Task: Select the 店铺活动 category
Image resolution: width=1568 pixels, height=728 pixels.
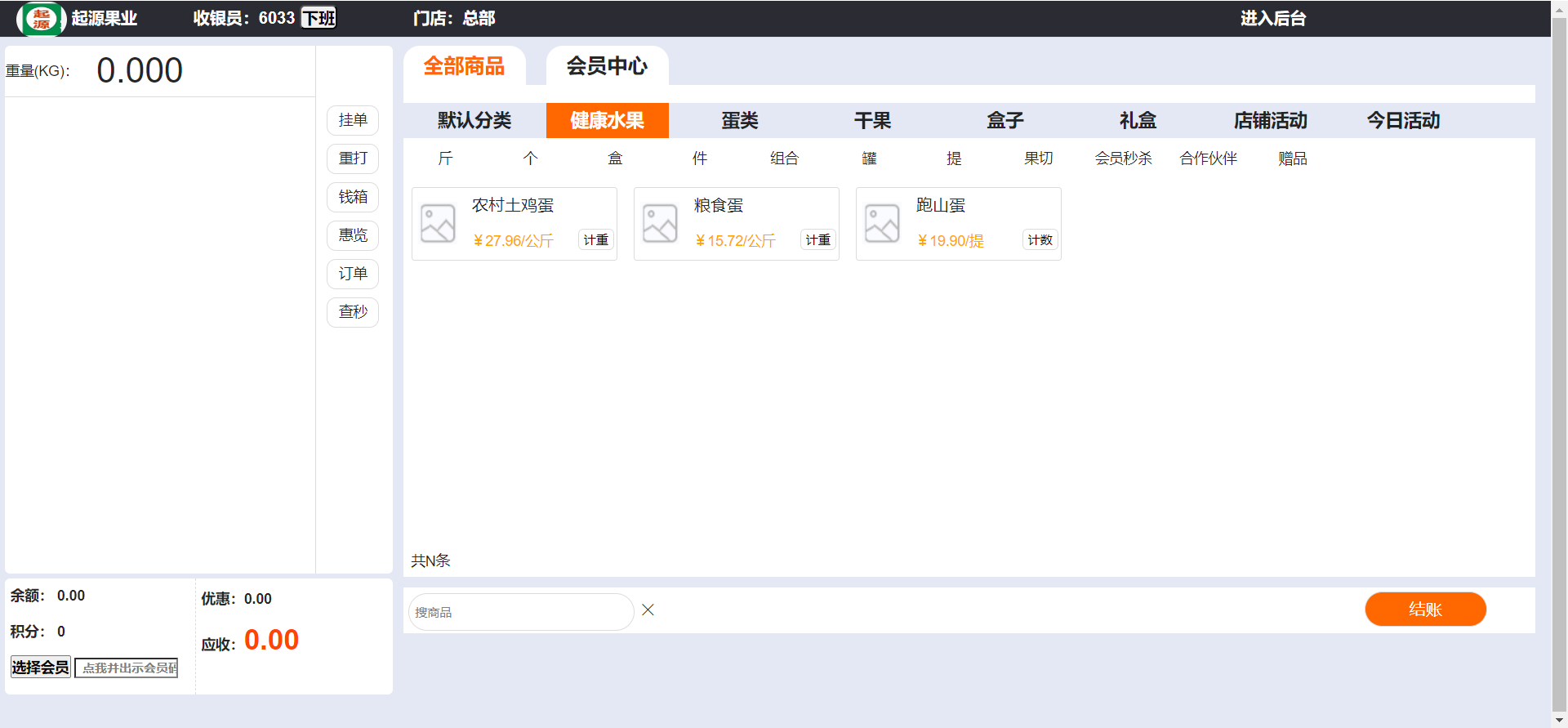Action: point(1271,120)
